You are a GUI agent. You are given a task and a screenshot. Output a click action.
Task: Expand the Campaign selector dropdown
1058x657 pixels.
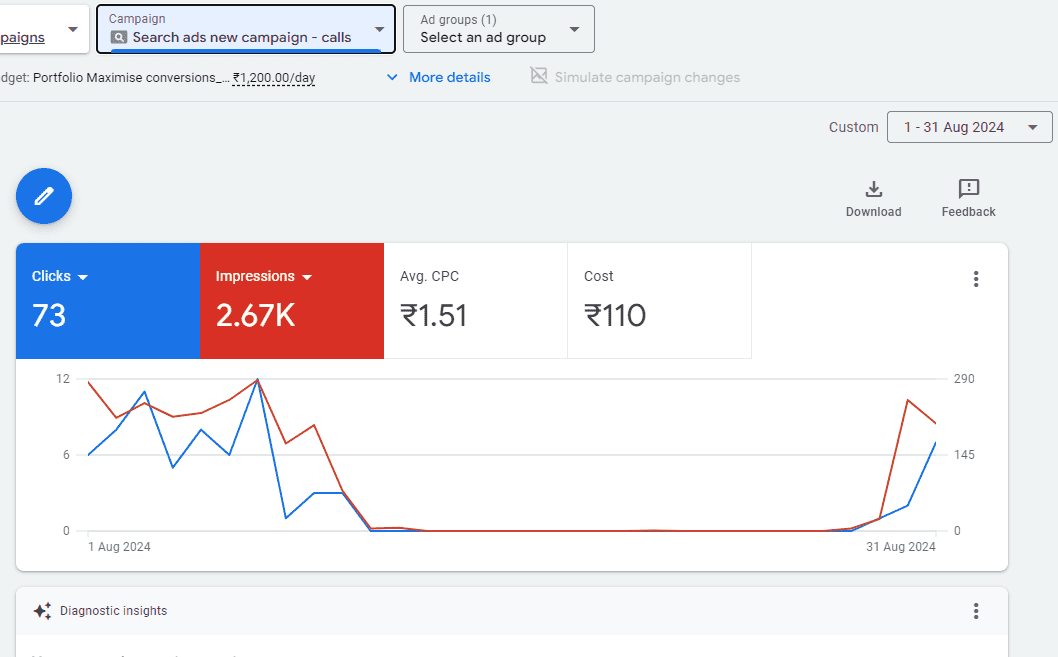coord(378,30)
